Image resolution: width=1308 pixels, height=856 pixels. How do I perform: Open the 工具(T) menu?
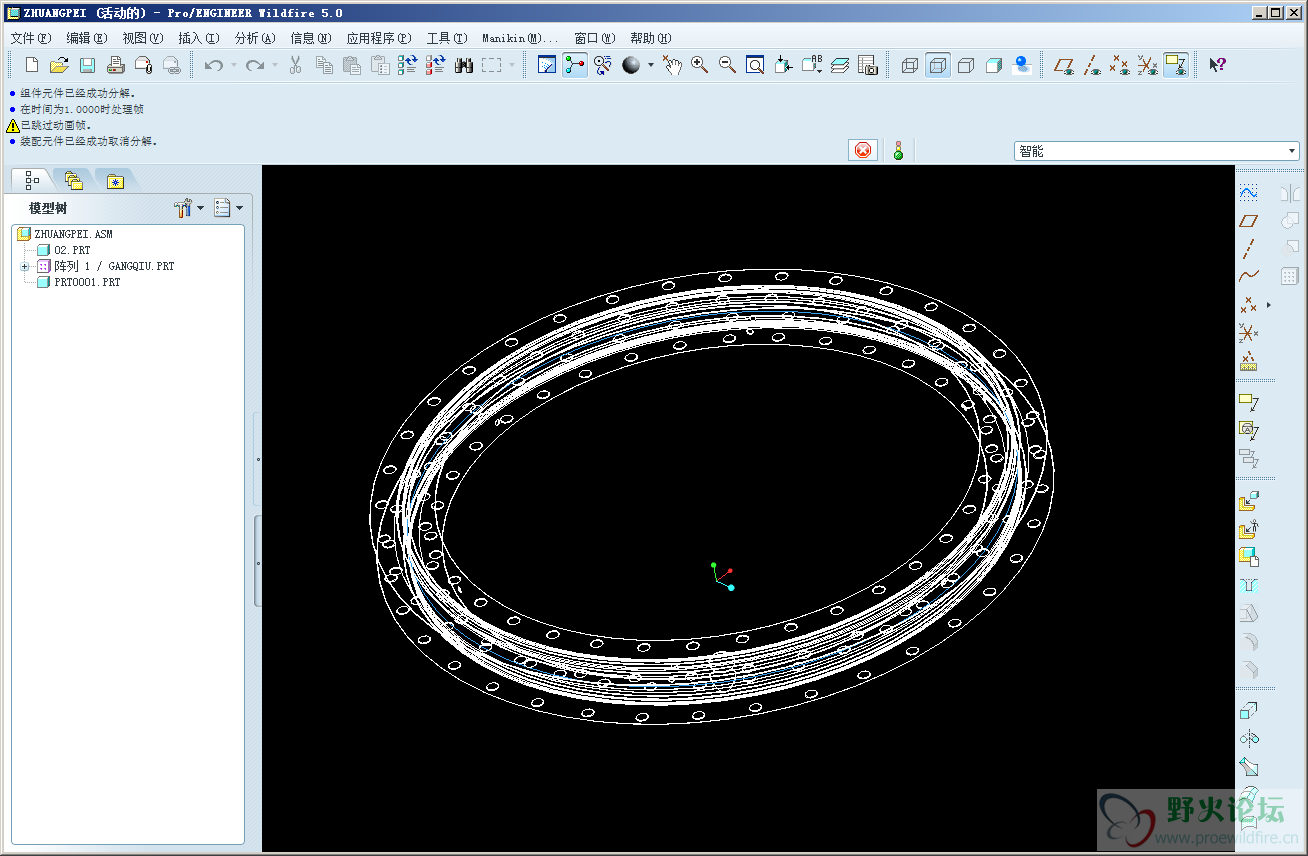446,38
